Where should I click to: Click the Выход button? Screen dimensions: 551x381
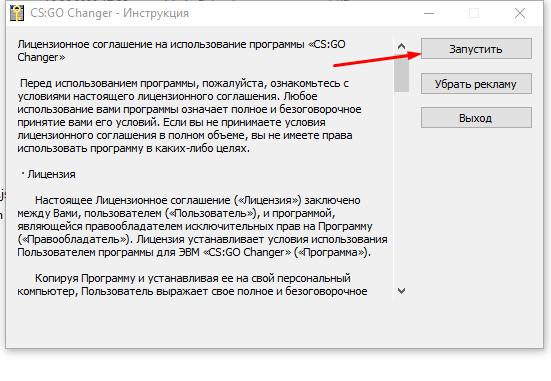coord(476,117)
